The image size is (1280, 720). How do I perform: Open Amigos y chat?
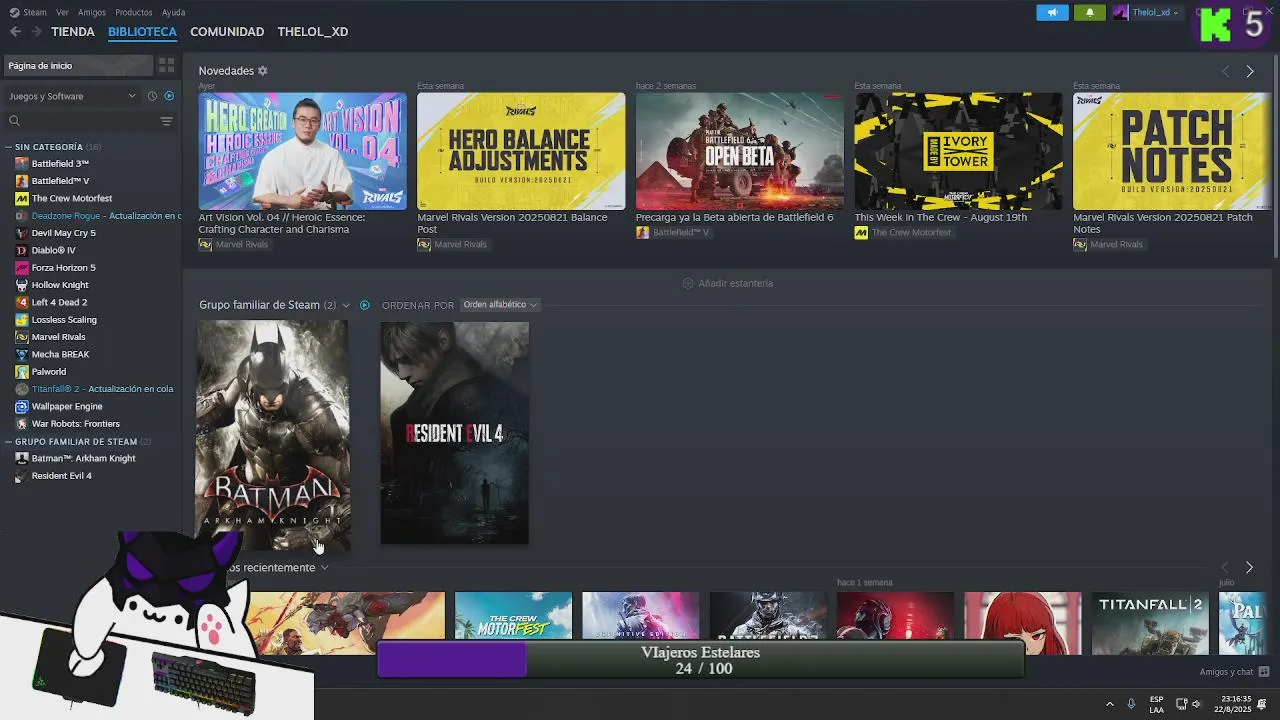tap(1234, 672)
